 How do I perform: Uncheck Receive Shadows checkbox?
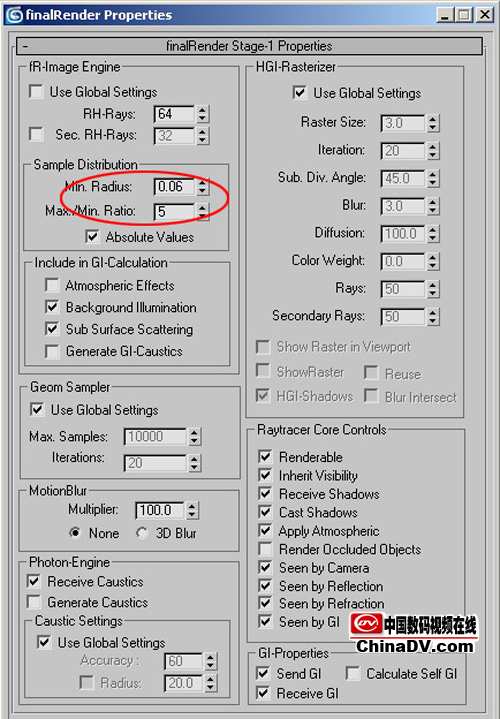click(265, 493)
